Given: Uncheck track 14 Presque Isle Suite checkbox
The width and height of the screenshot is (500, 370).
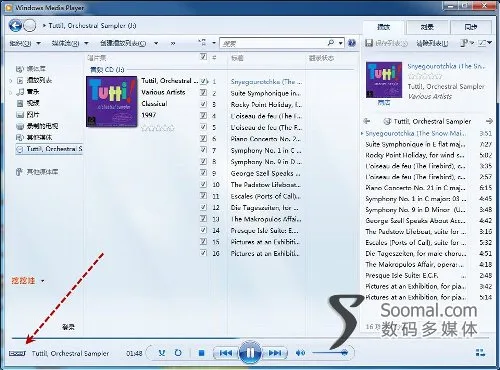Looking at the screenshot, I should point(204,230).
